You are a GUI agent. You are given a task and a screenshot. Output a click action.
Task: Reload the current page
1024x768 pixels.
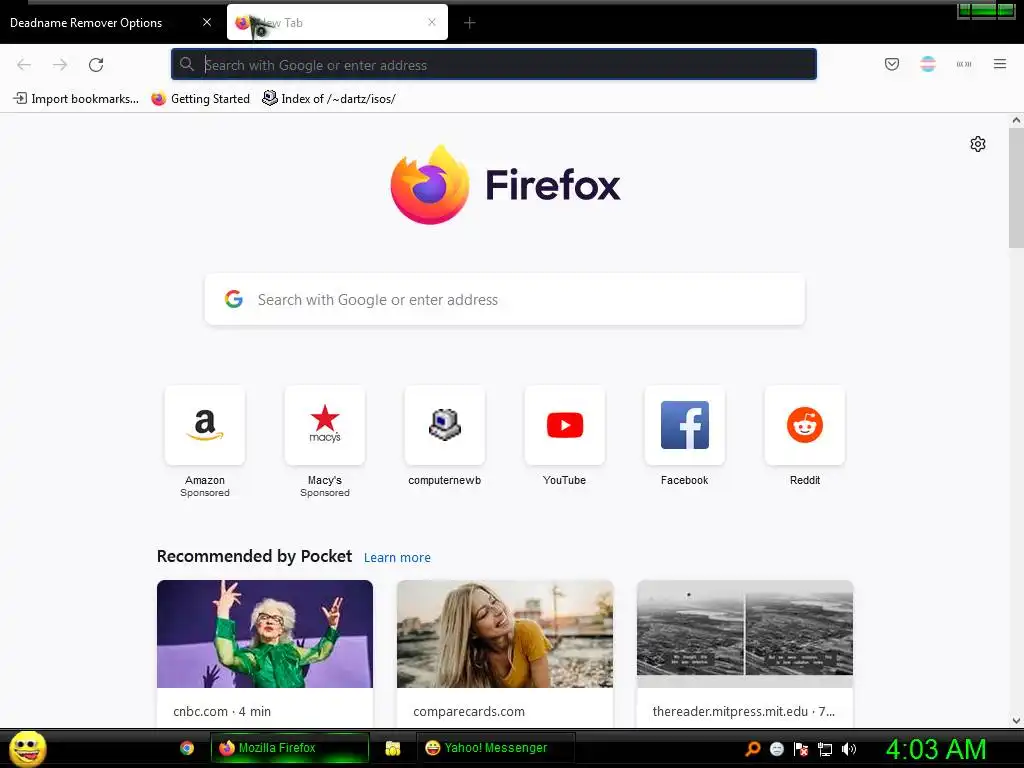click(96, 65)
